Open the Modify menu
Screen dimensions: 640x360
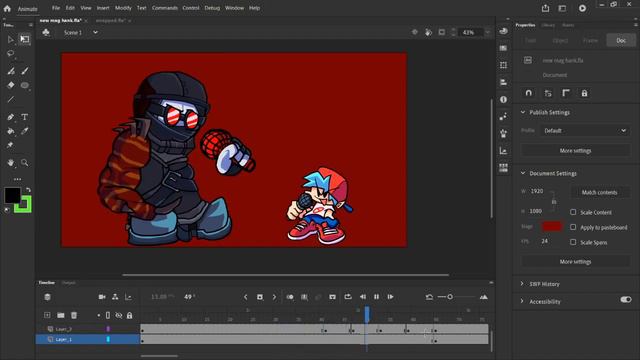click(x=123, y=8)
